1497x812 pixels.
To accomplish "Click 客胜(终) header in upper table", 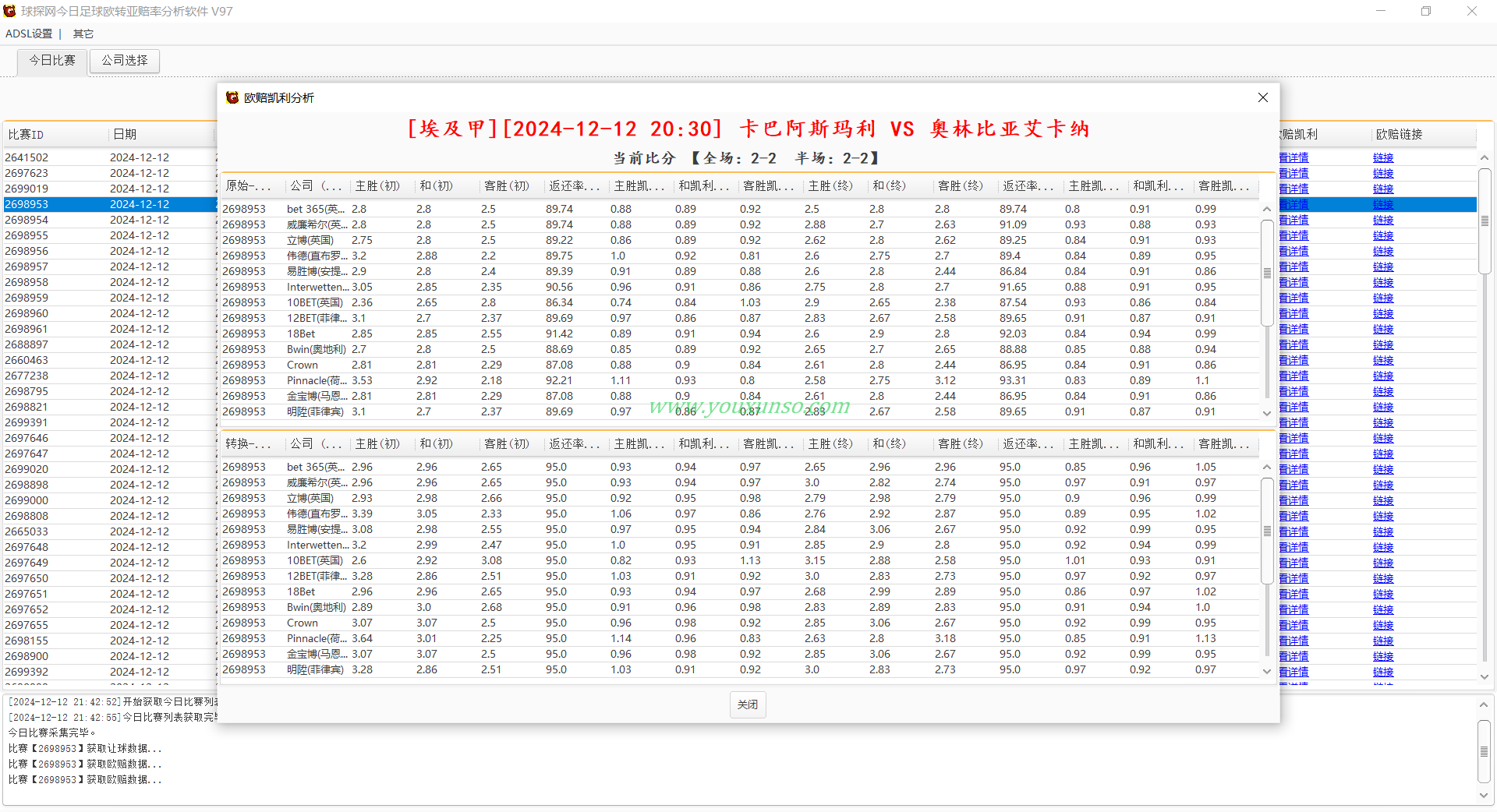I will (x=966, y=185).
